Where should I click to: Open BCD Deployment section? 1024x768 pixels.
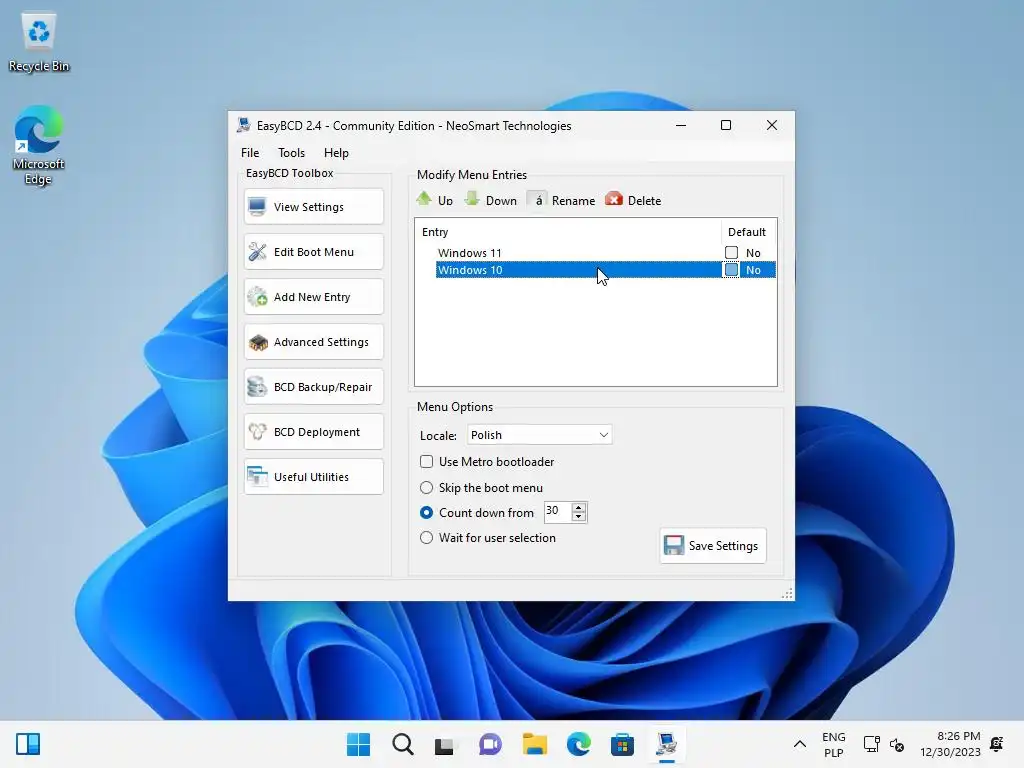click(x=313, y=432)
